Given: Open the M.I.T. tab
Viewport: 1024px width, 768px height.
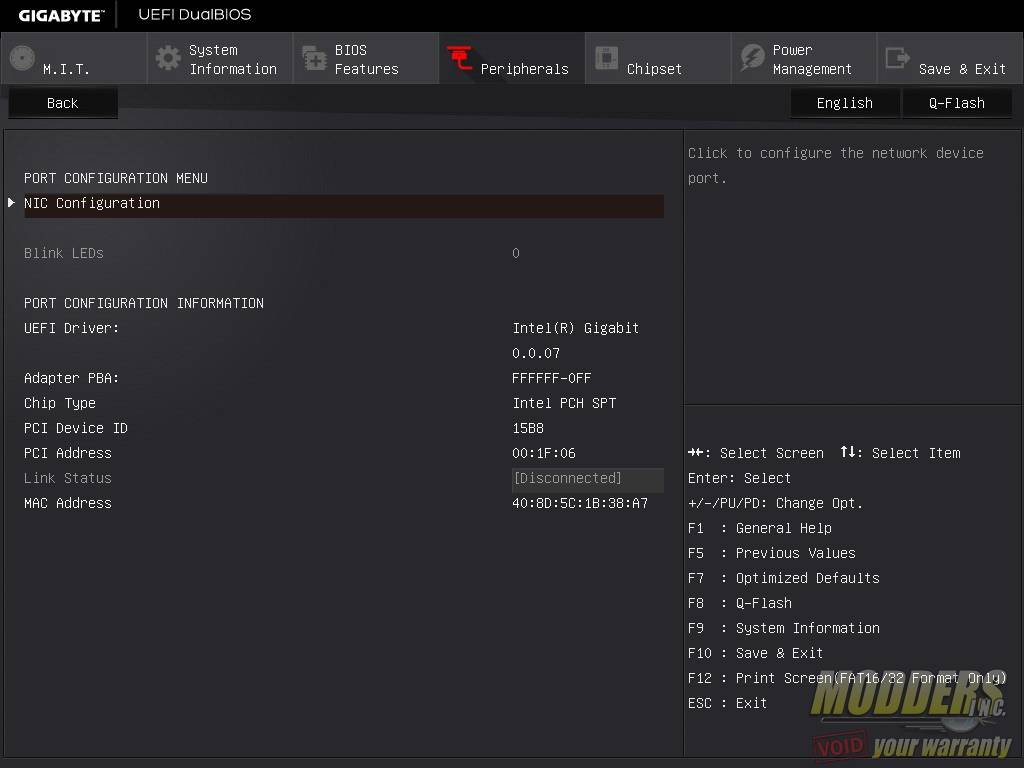Looking at the screenshot, I should (x=73, y=59).
